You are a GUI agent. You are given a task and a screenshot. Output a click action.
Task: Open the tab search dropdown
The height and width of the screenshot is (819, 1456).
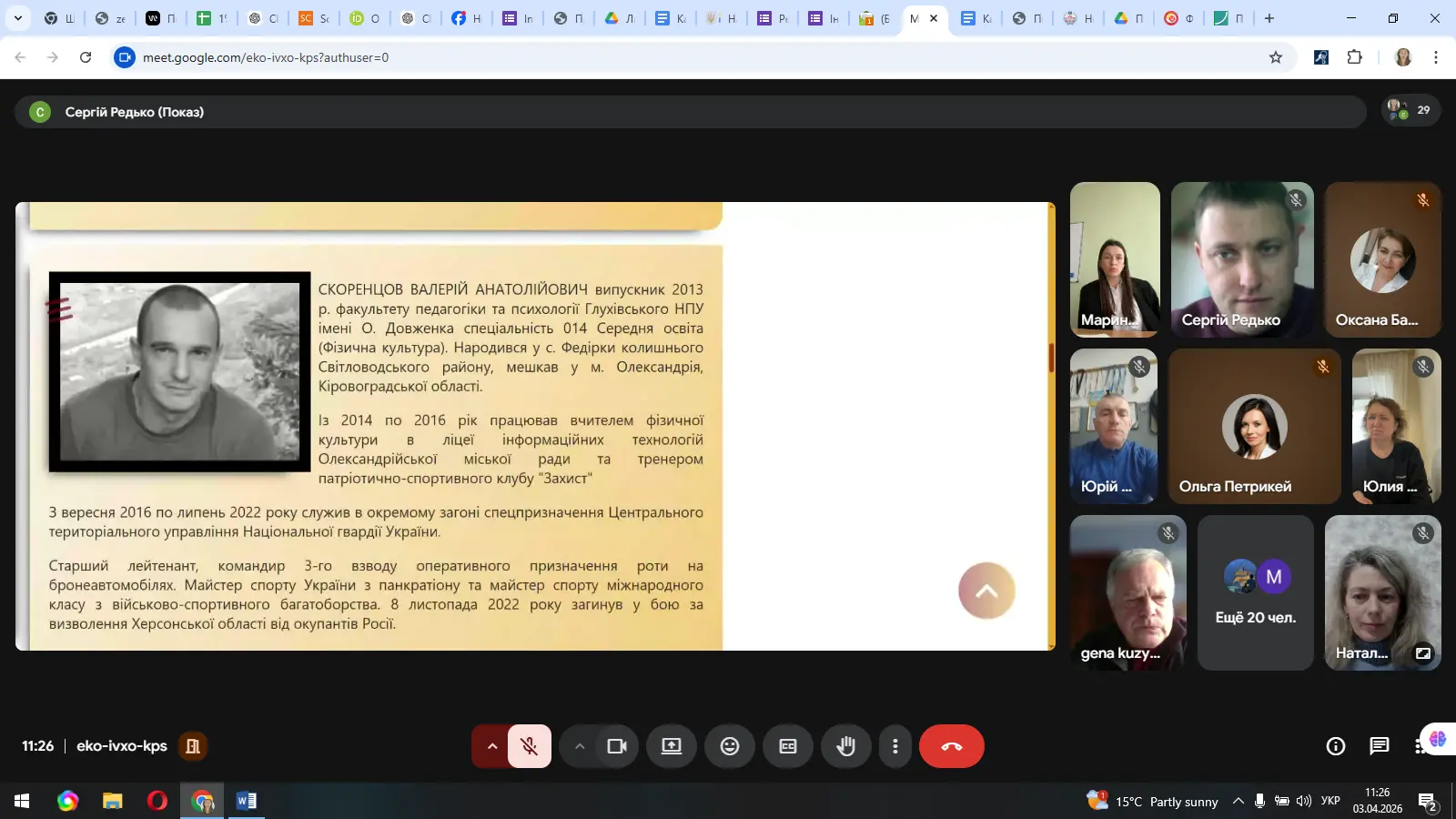18,18
